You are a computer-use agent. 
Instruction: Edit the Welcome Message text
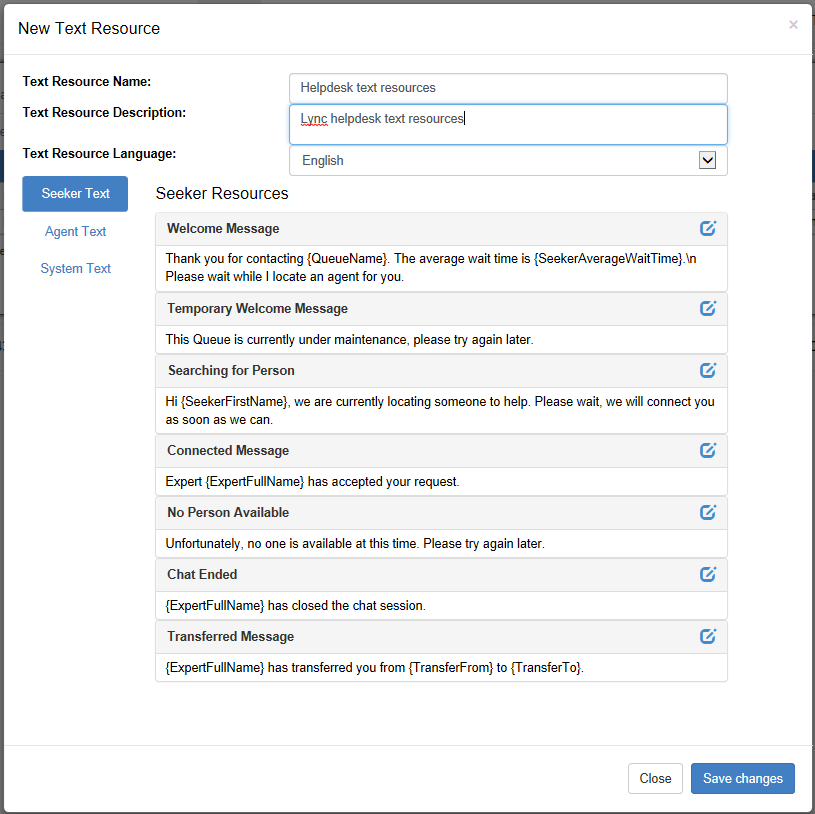point(707,228)
